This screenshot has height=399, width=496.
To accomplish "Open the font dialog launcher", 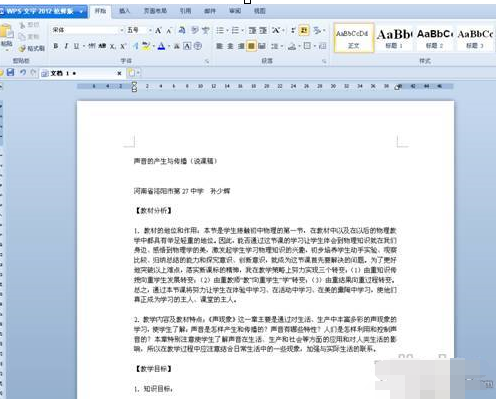I will click(x=207, y=61).
